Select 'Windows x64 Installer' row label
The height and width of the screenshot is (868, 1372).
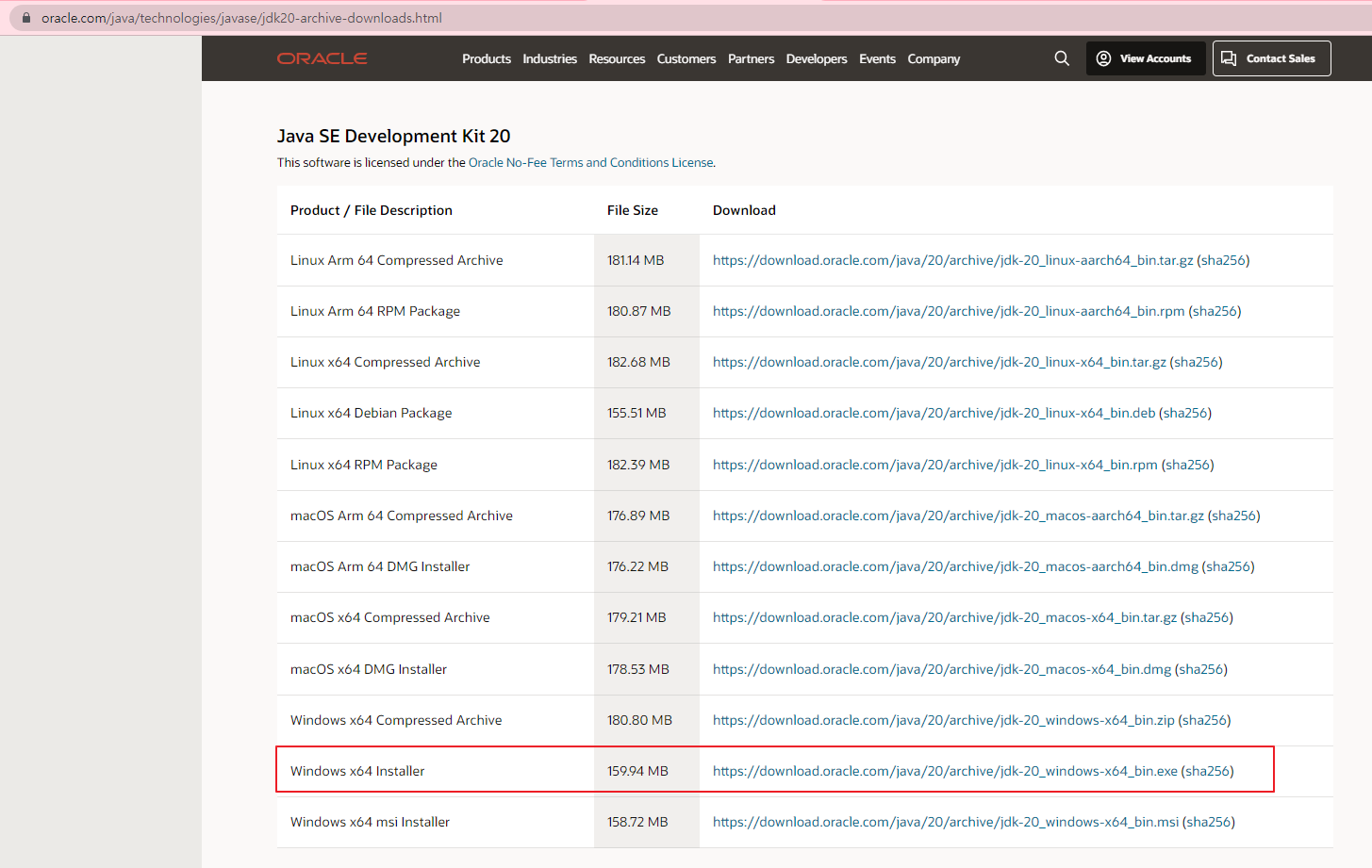tap(357, 771)
